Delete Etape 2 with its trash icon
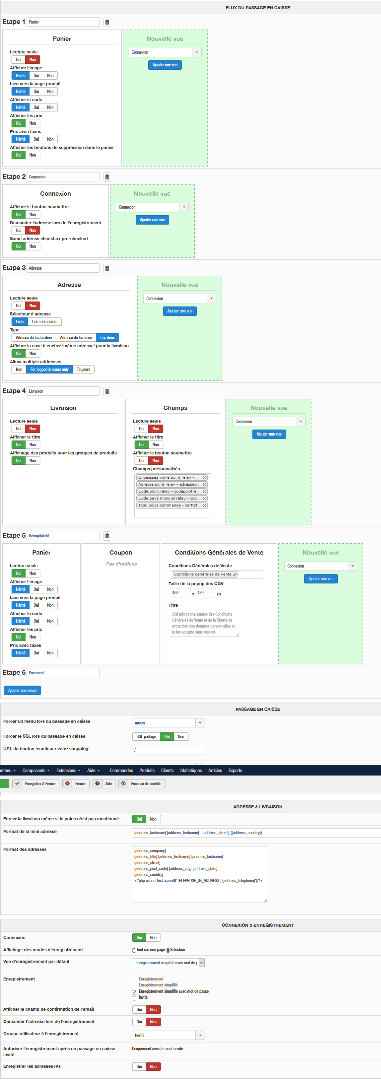381x1080 pixels. coord(106,177)
